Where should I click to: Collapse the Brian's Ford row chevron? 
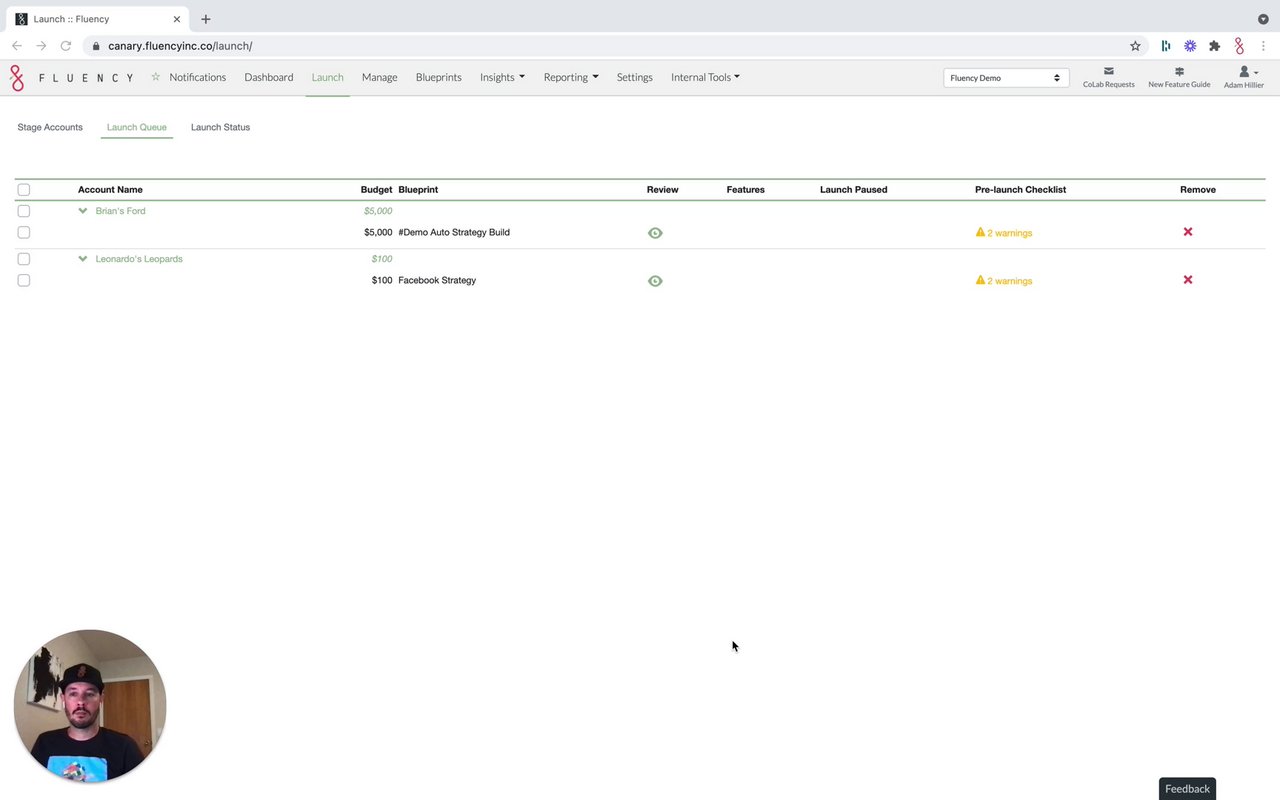coord(83,211)
